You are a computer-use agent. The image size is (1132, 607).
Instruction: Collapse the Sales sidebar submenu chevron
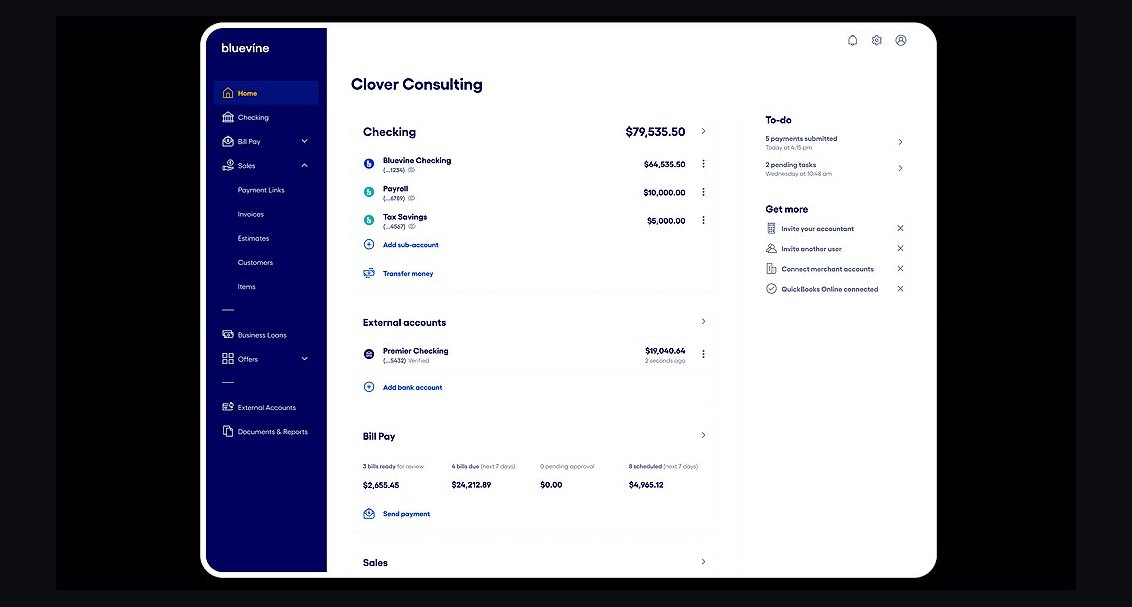[305, 165]
